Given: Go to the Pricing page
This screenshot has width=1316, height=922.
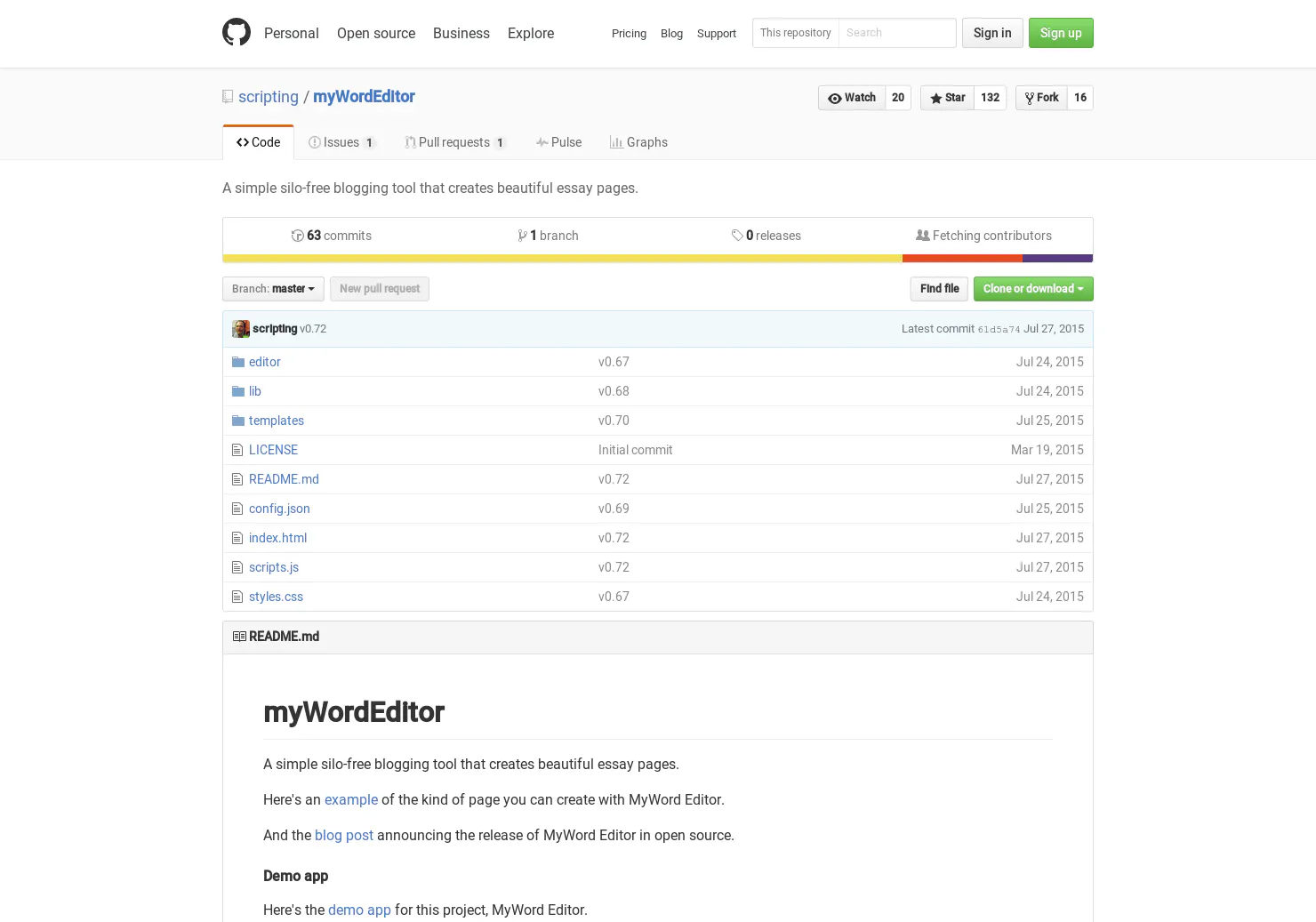Looking at the screenshot, I should coord(629,34).
